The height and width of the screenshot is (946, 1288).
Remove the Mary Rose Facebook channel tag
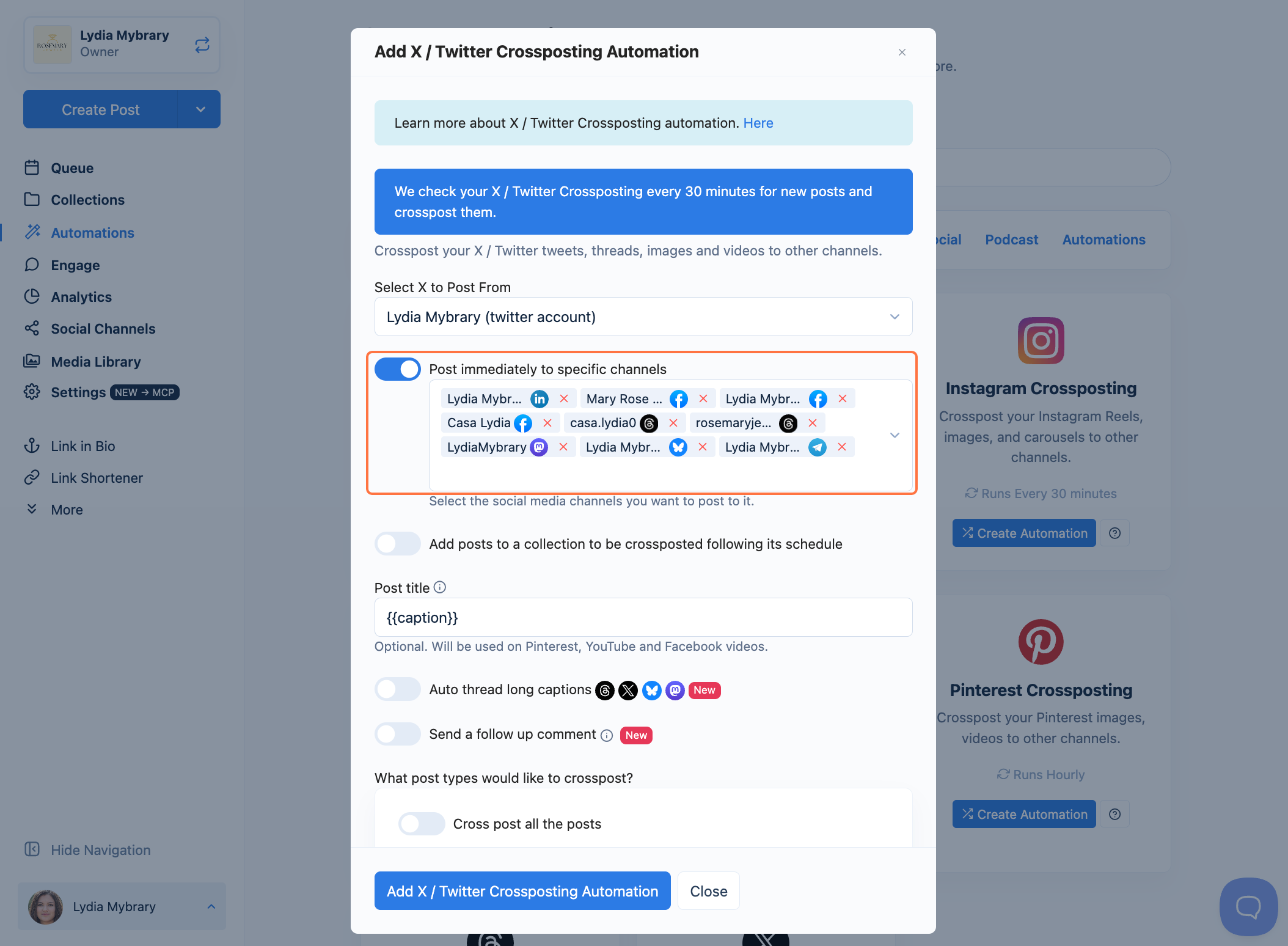[703, 398]
